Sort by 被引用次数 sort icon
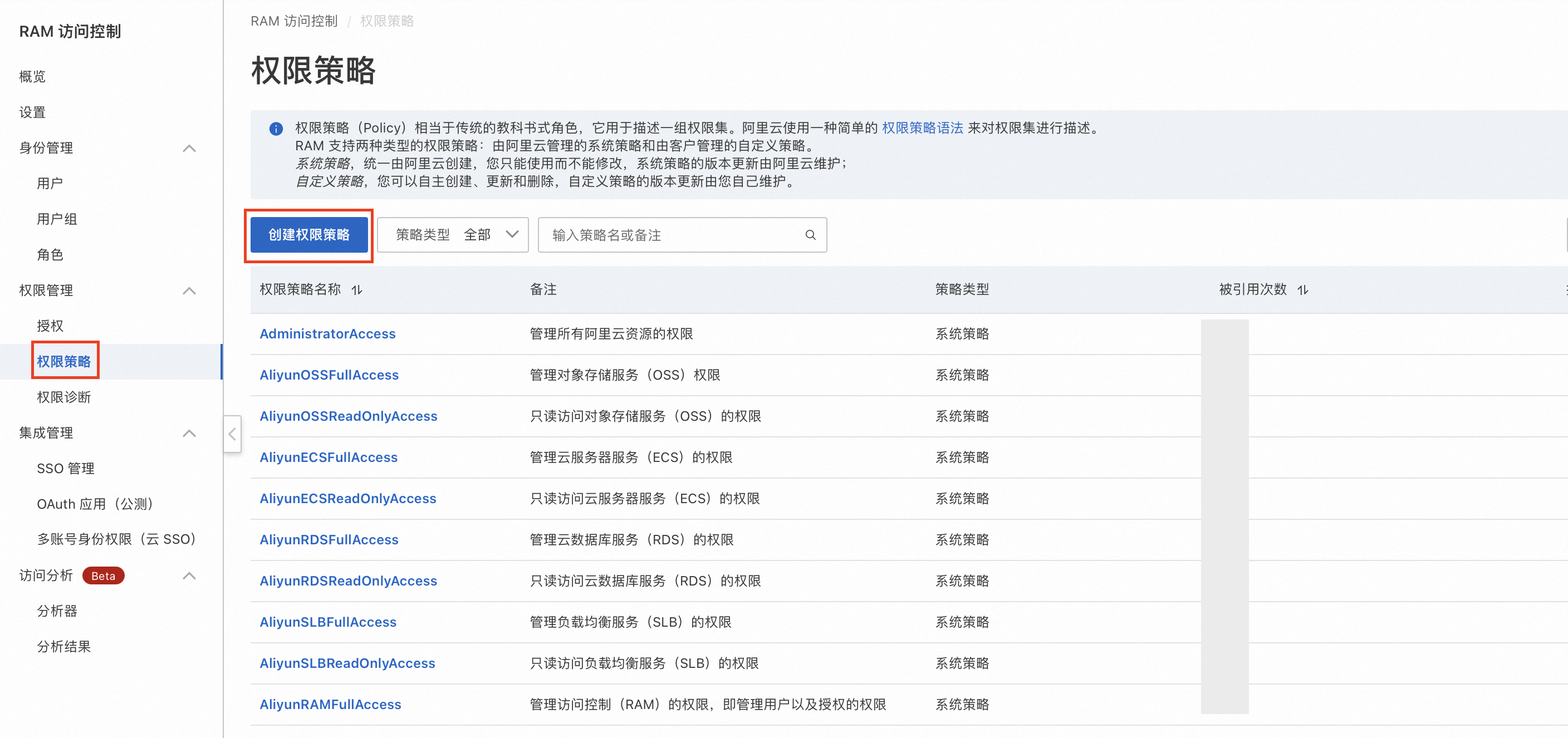This screenshot has width=1568, height=738. [x=1302, y=290]
